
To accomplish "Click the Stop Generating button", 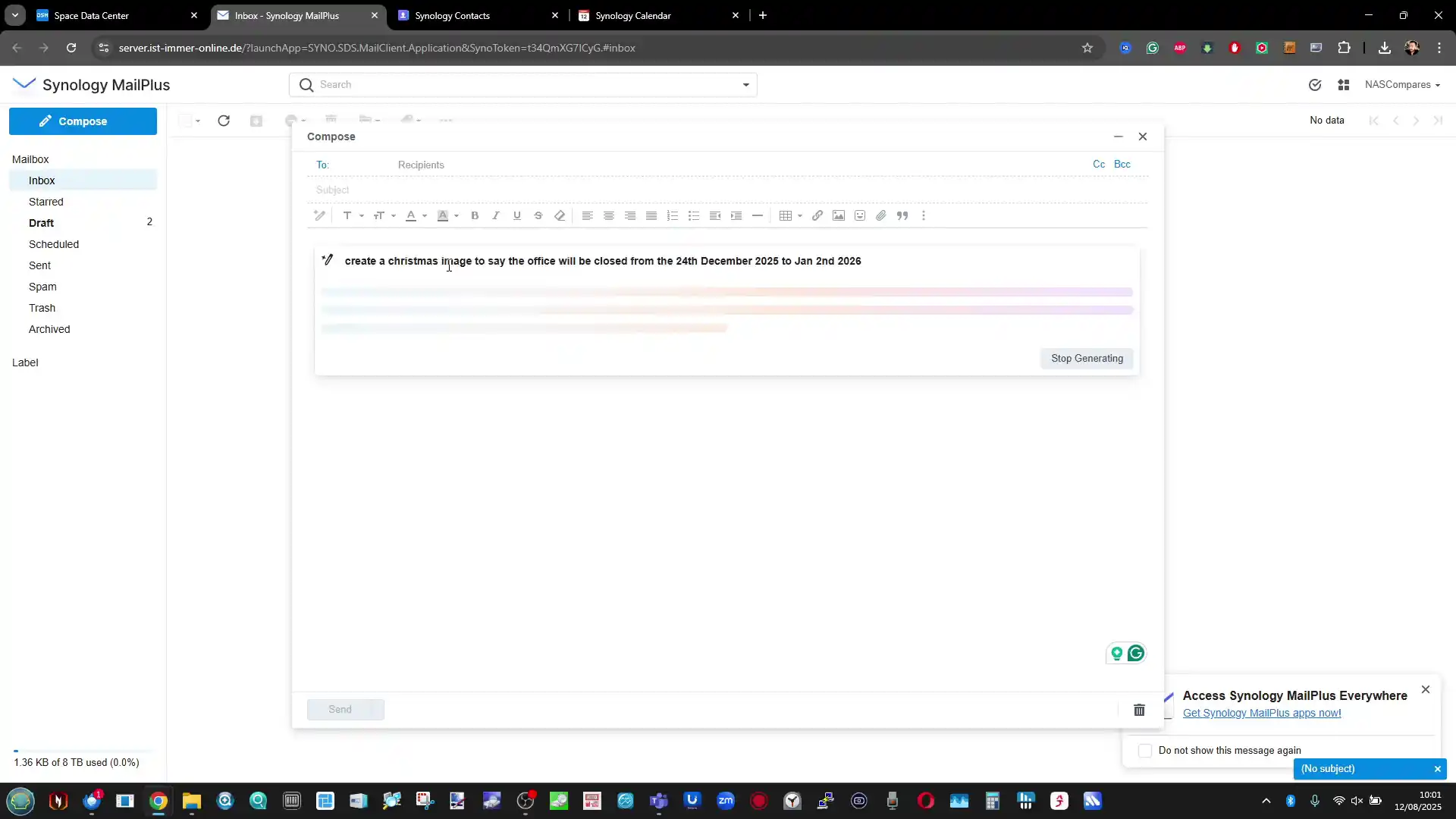I will click(1087, 359).
